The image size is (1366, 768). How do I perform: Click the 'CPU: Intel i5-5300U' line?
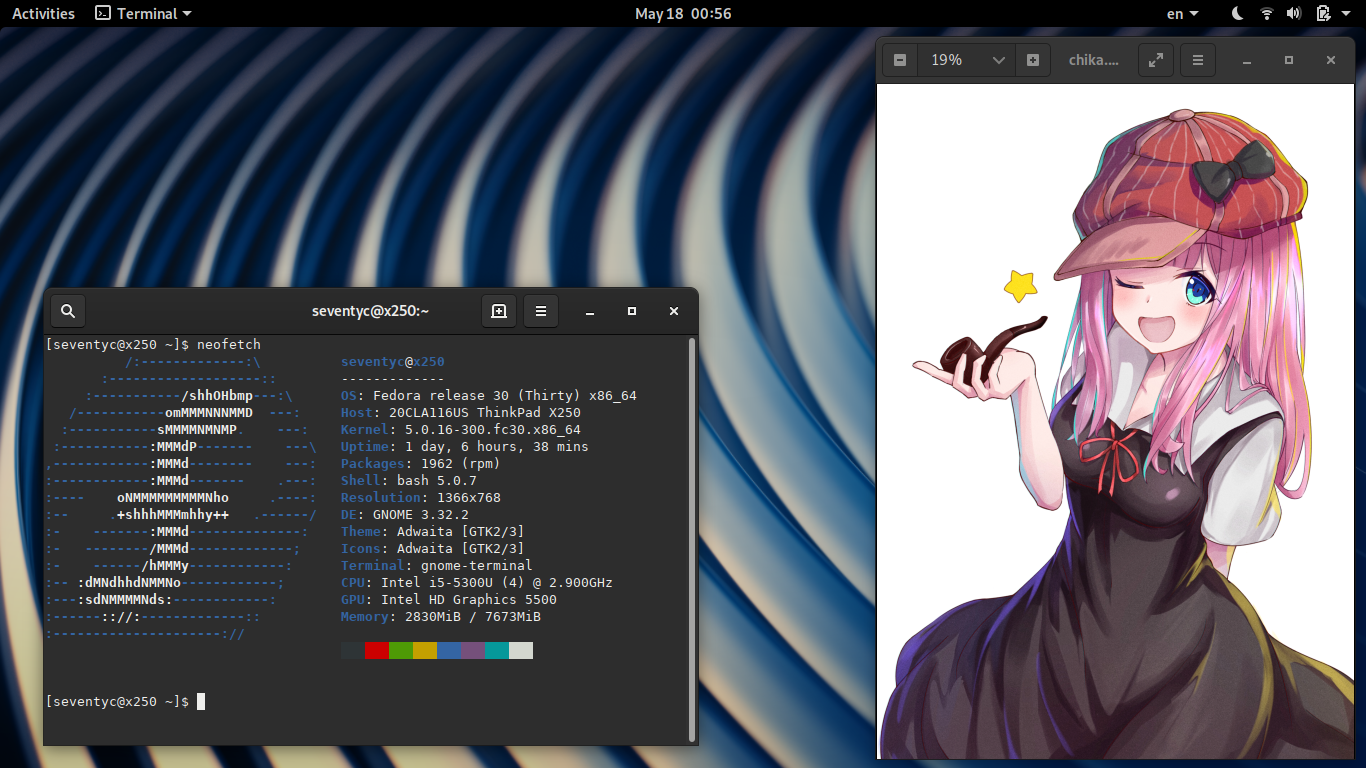(x=477, y=583)
